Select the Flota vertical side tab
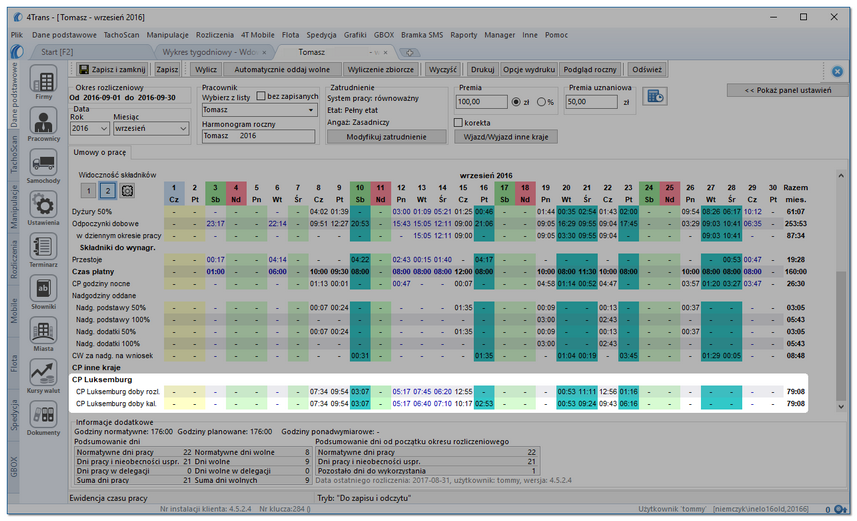This screenshot has height=521, width=857. point(15,363)
